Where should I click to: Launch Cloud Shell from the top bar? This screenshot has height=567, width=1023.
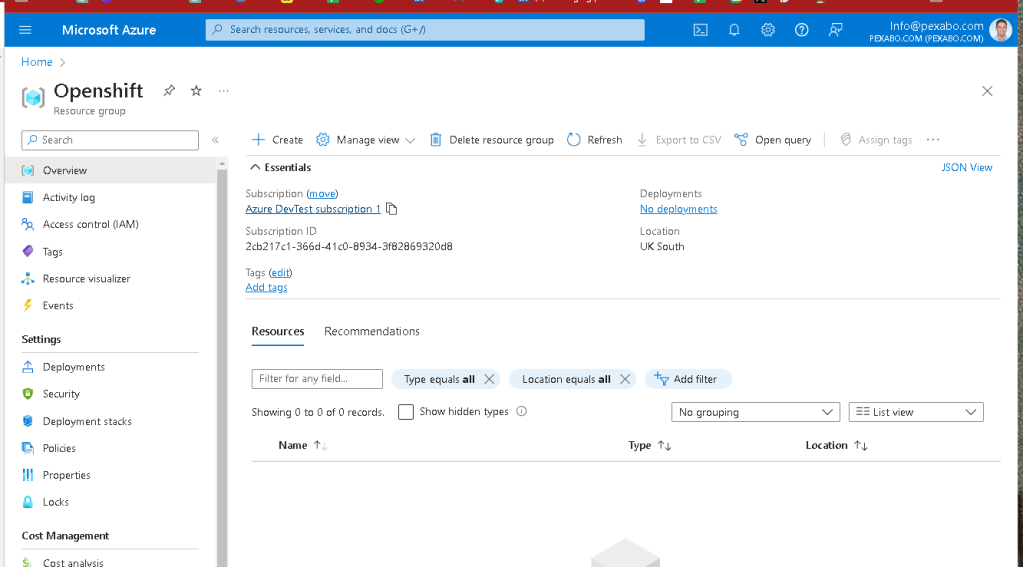700,30
